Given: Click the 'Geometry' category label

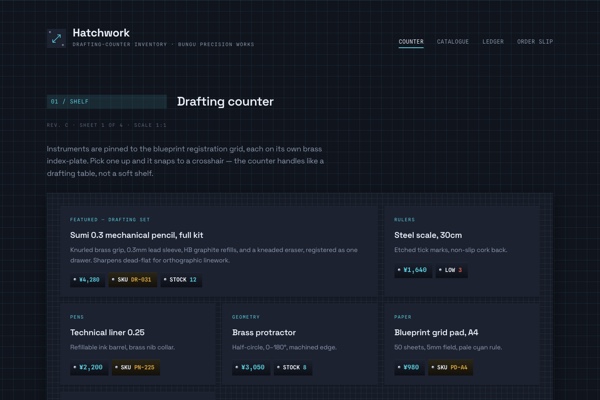Looking at the screenshot, I should point(246,317).
